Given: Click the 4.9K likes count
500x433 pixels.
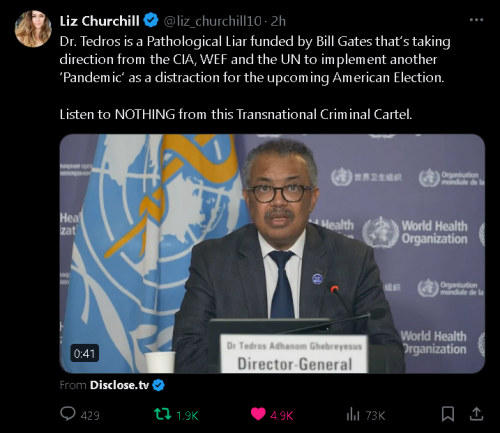Looking at the screenshot, I should pos(282,416).
